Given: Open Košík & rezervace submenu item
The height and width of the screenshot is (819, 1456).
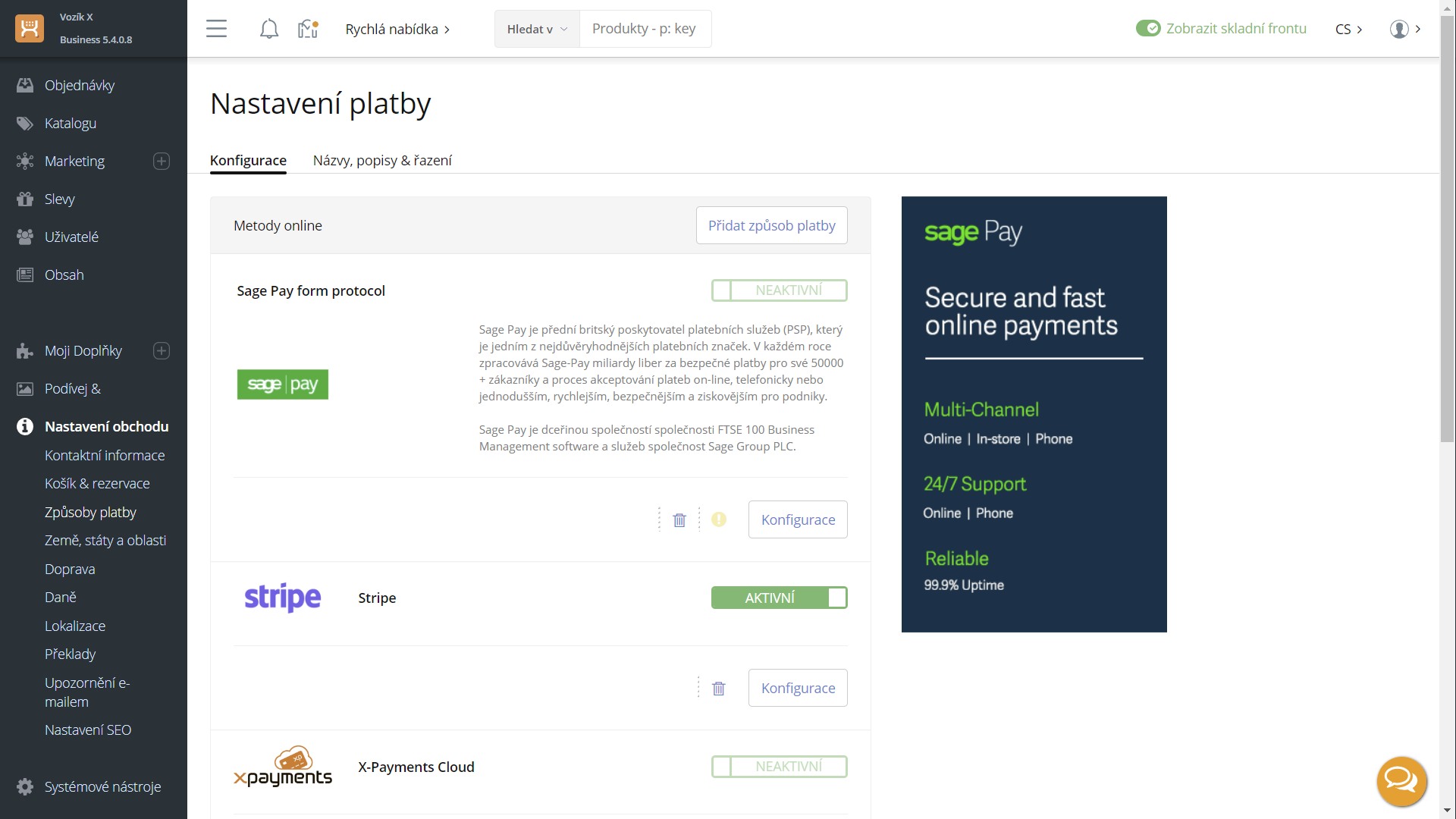Looking at the screenshot, I should tap(97, 483).
